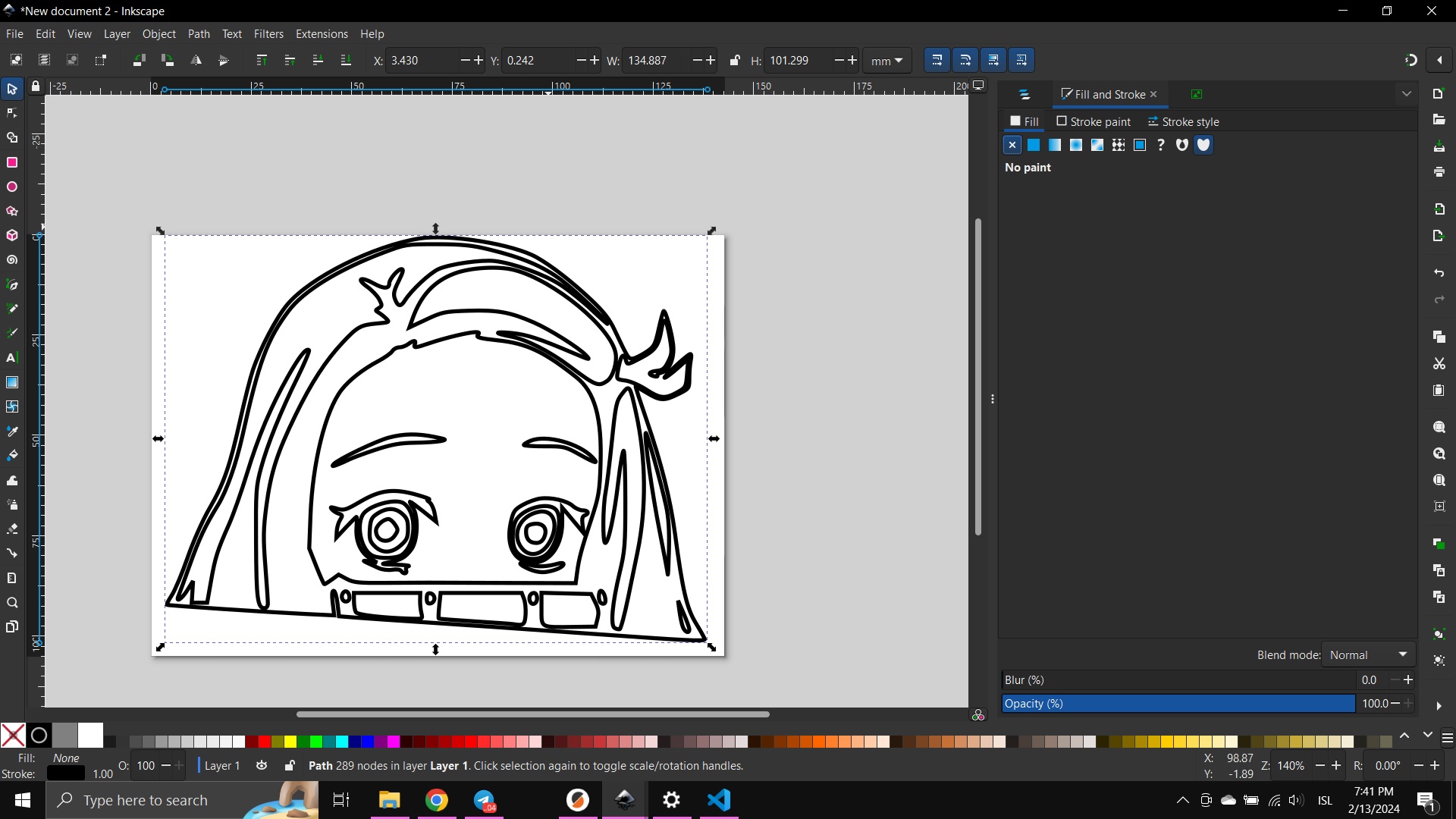Click the Opacity percent slider bar

click(x=1178, y=704)
